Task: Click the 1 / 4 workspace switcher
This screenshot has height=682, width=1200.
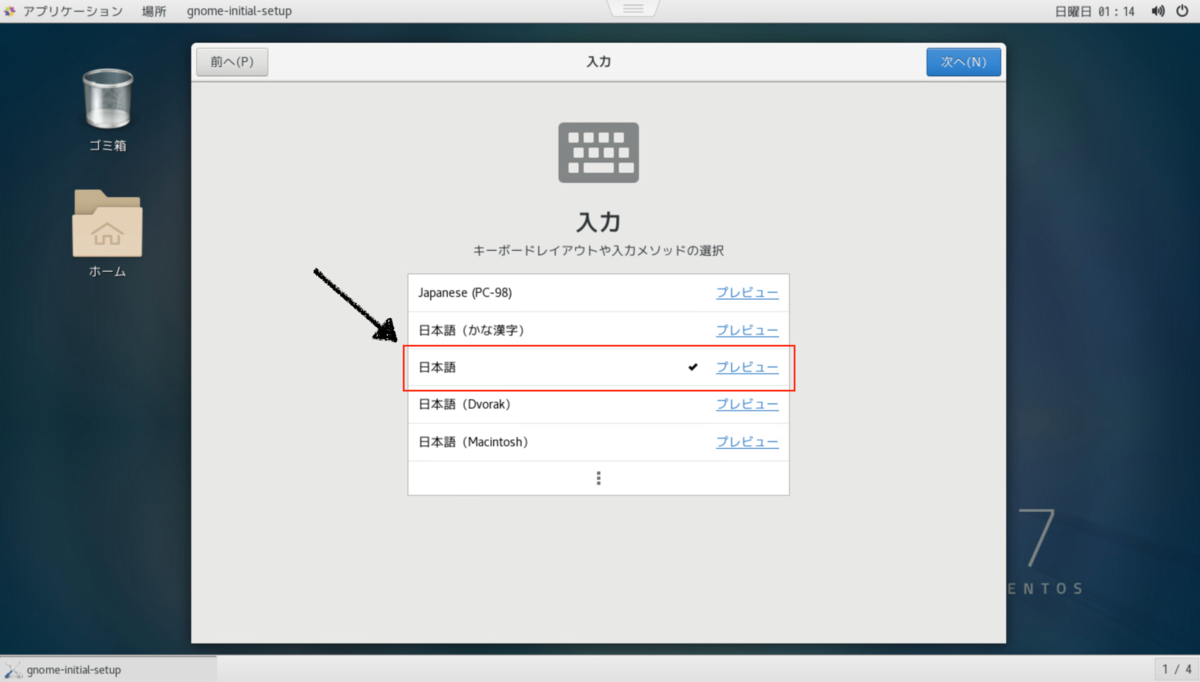Action: tap(1176, 669)
